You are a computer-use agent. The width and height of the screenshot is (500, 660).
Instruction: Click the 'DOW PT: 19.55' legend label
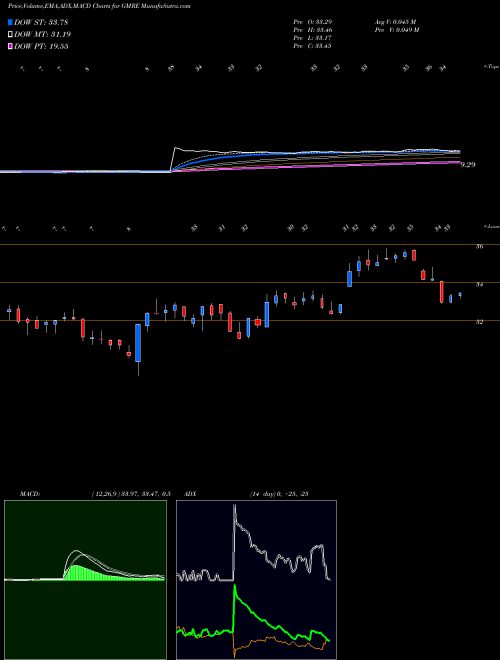41,46
